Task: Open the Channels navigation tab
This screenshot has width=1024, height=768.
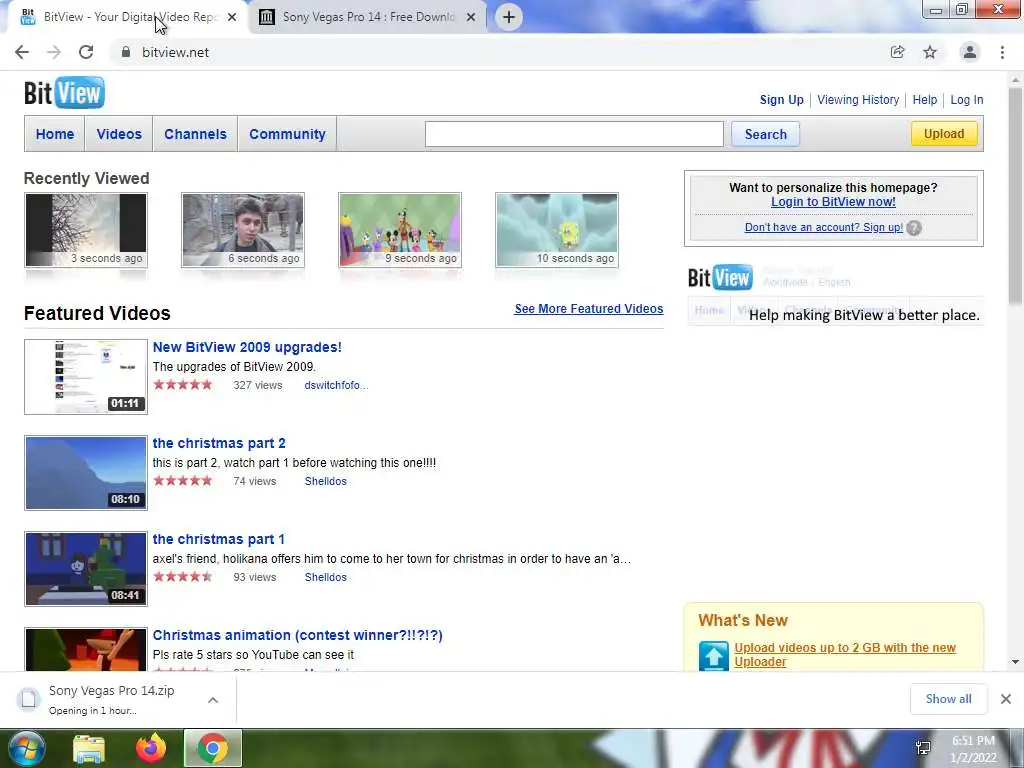Action: (195, 134)
